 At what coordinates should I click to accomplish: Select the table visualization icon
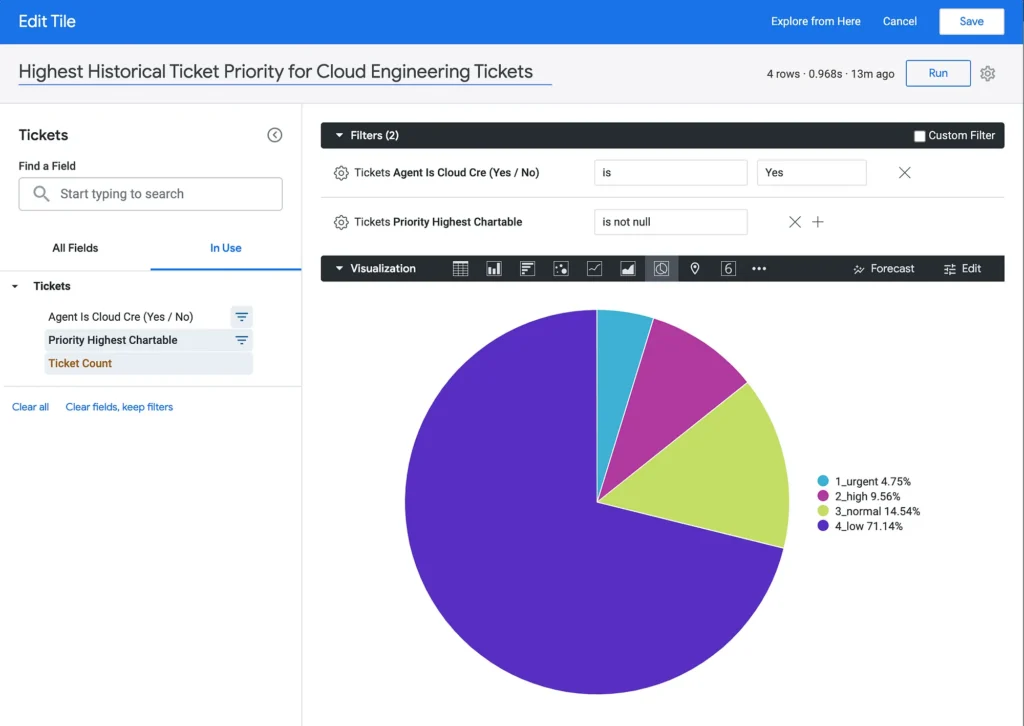[x=460, y=269]
